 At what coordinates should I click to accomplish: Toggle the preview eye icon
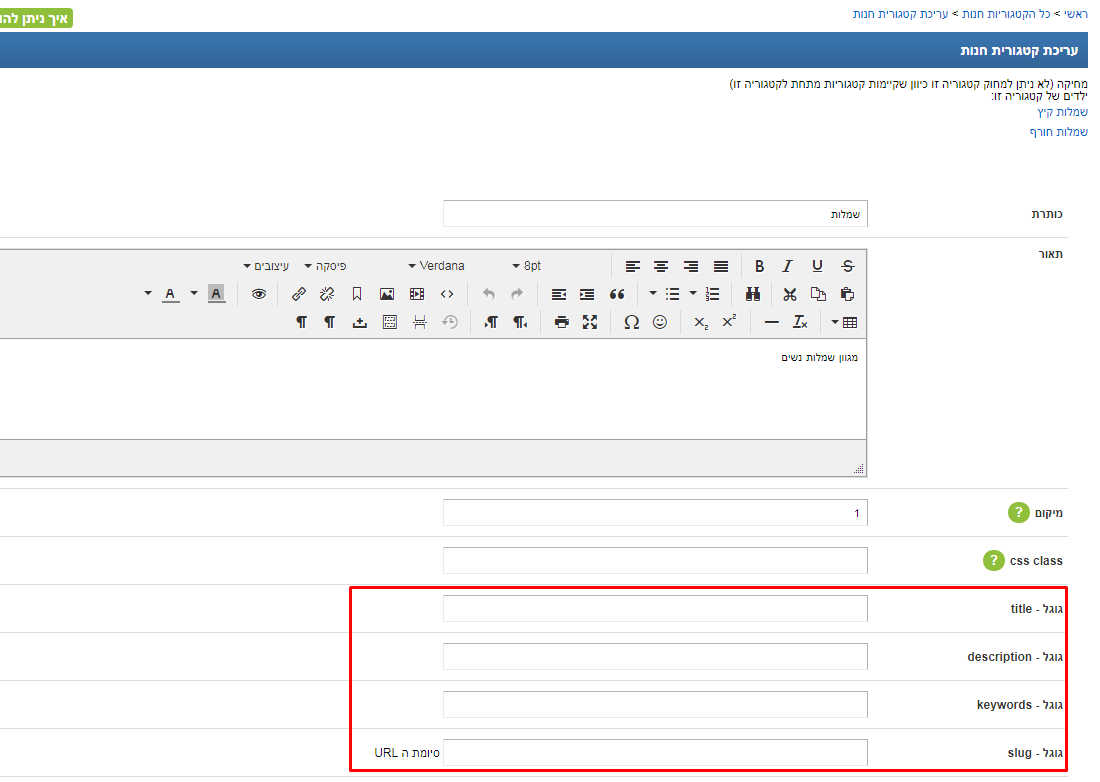[x=259, y=294]
